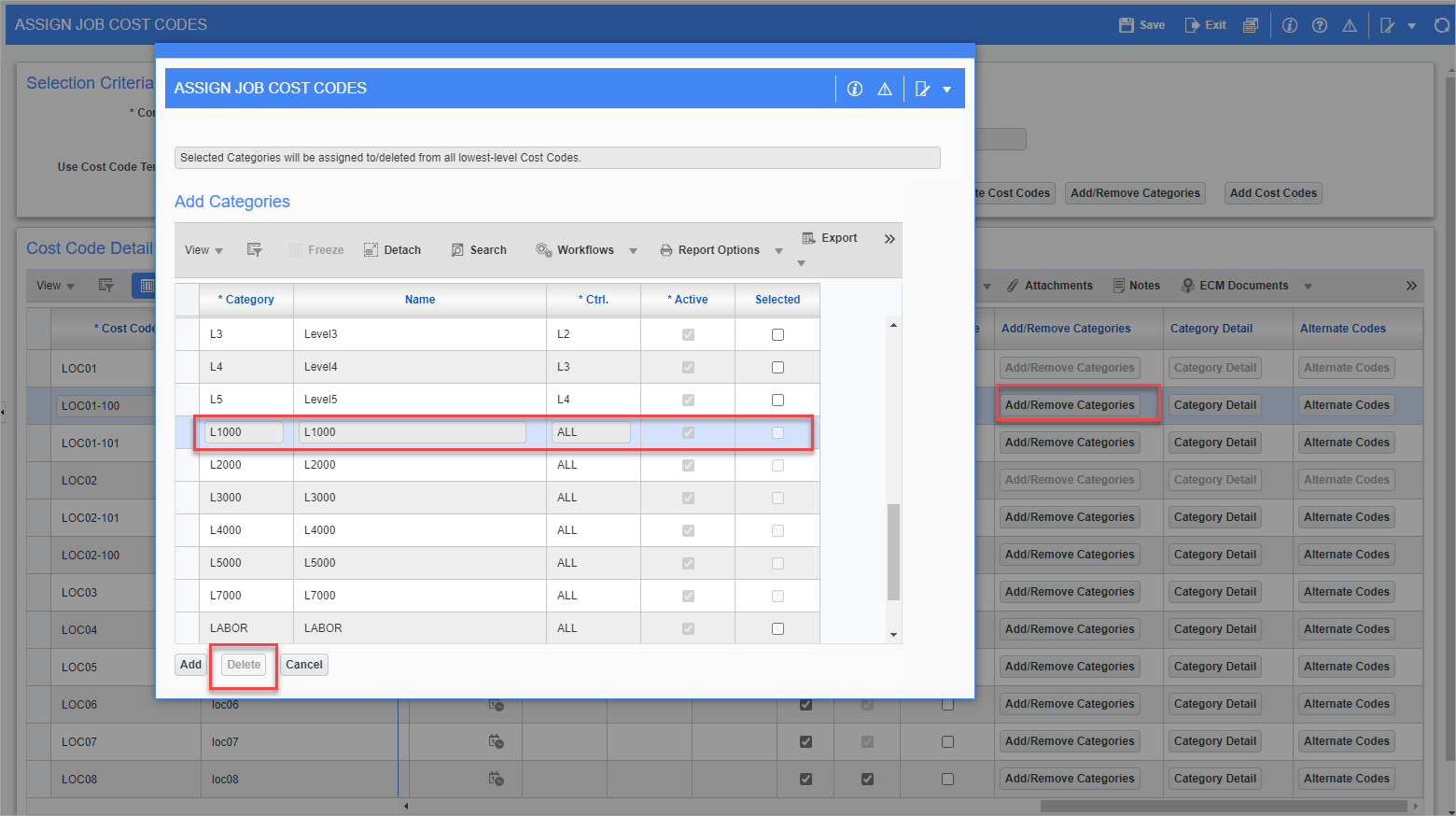1456x816 pixels.
Task: Click the Add Categories table vertical scrollbar
Action: click(893, 551)
